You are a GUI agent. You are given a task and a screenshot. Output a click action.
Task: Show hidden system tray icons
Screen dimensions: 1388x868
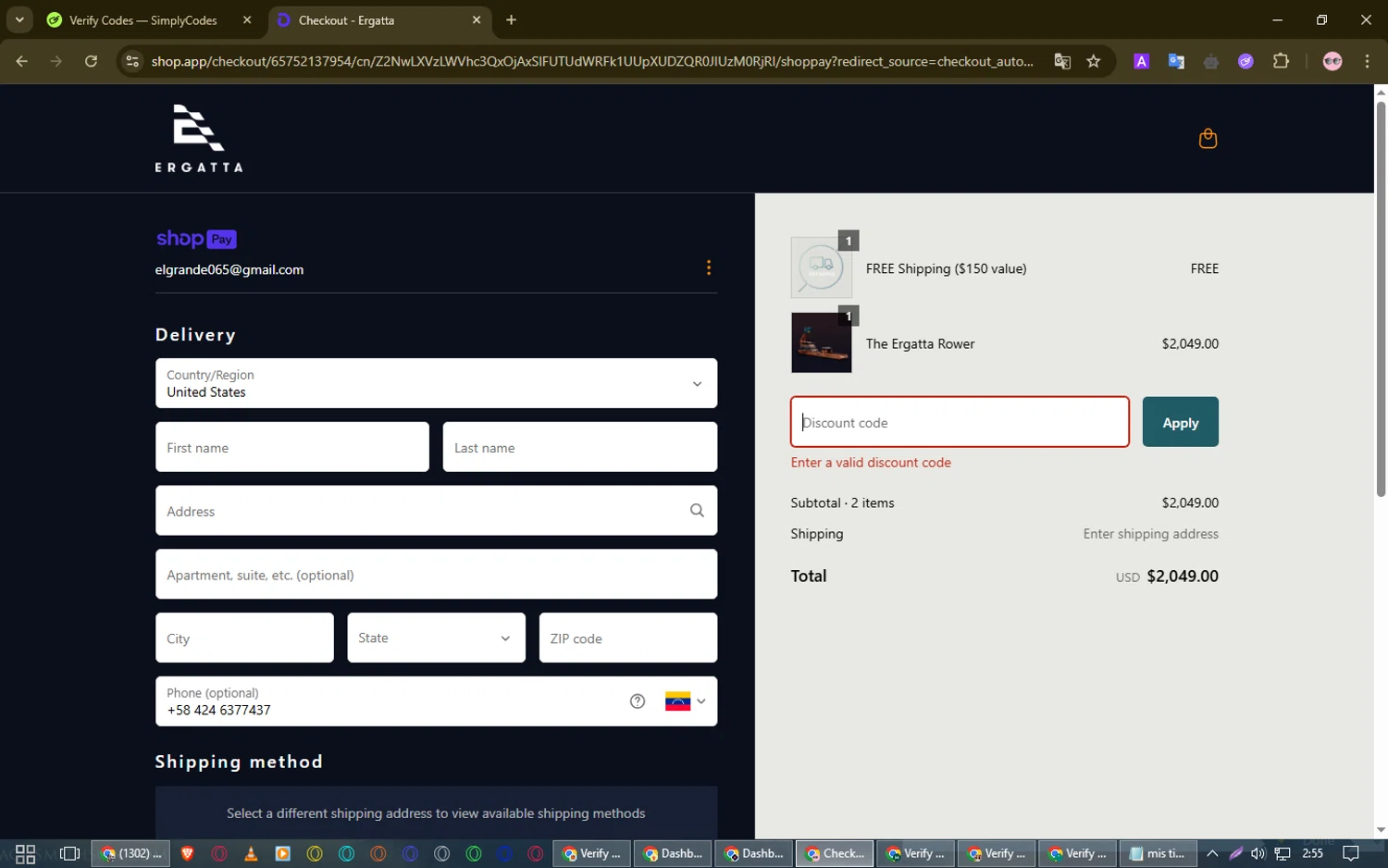(1212, 853)
